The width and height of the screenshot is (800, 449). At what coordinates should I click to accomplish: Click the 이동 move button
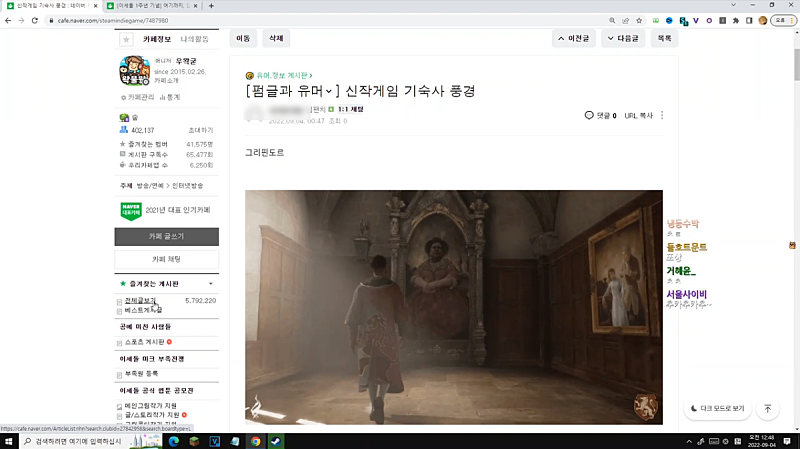pyautogui.click(x=243, y=38)
